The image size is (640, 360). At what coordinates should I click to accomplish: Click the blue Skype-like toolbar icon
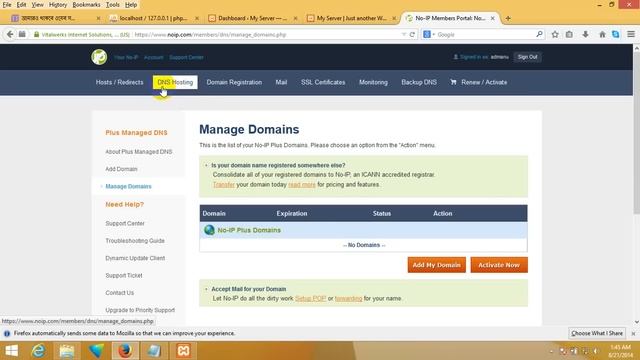[x=616, y=35]
